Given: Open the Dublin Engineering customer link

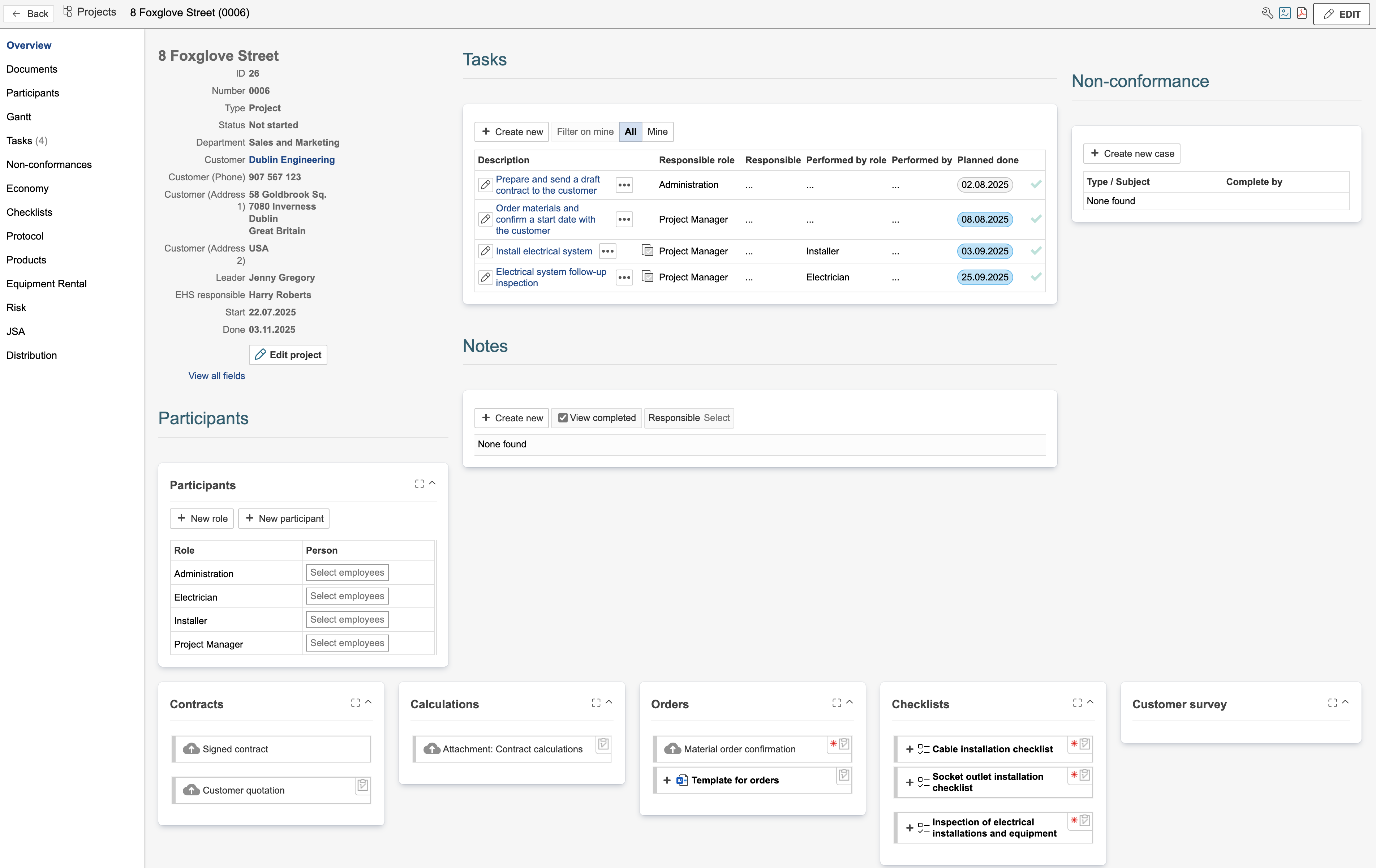Looking at the screenshot, I should pos(292,159).
